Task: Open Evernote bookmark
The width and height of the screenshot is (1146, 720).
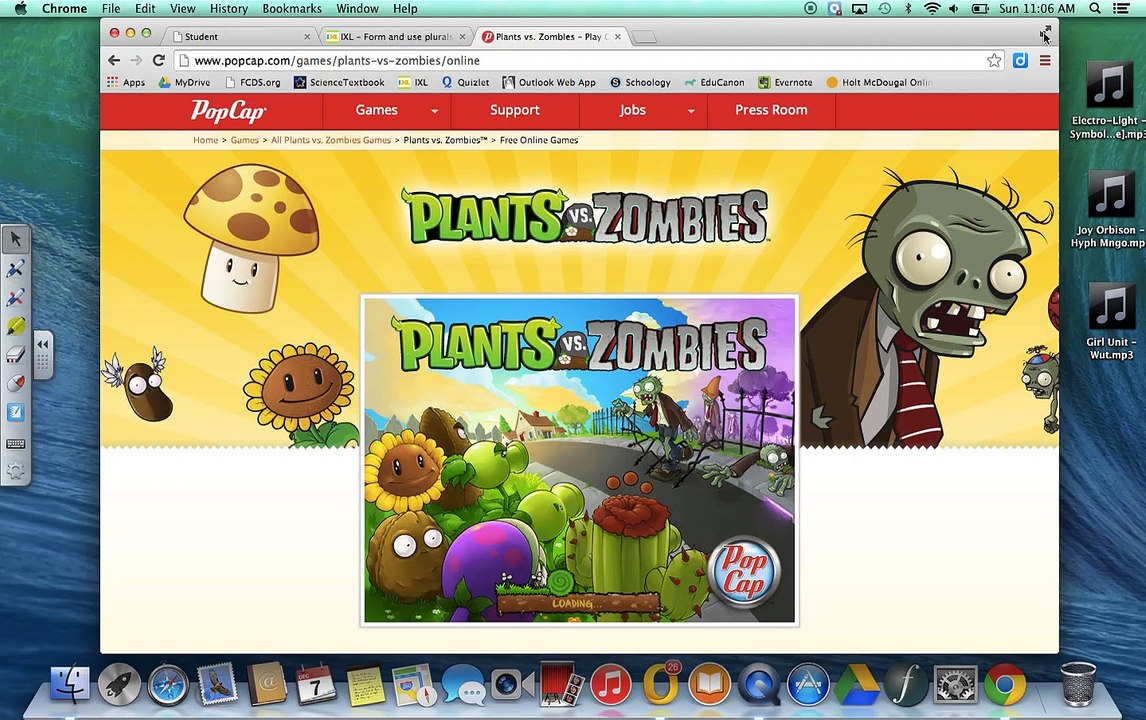Action: pos(785,83)
